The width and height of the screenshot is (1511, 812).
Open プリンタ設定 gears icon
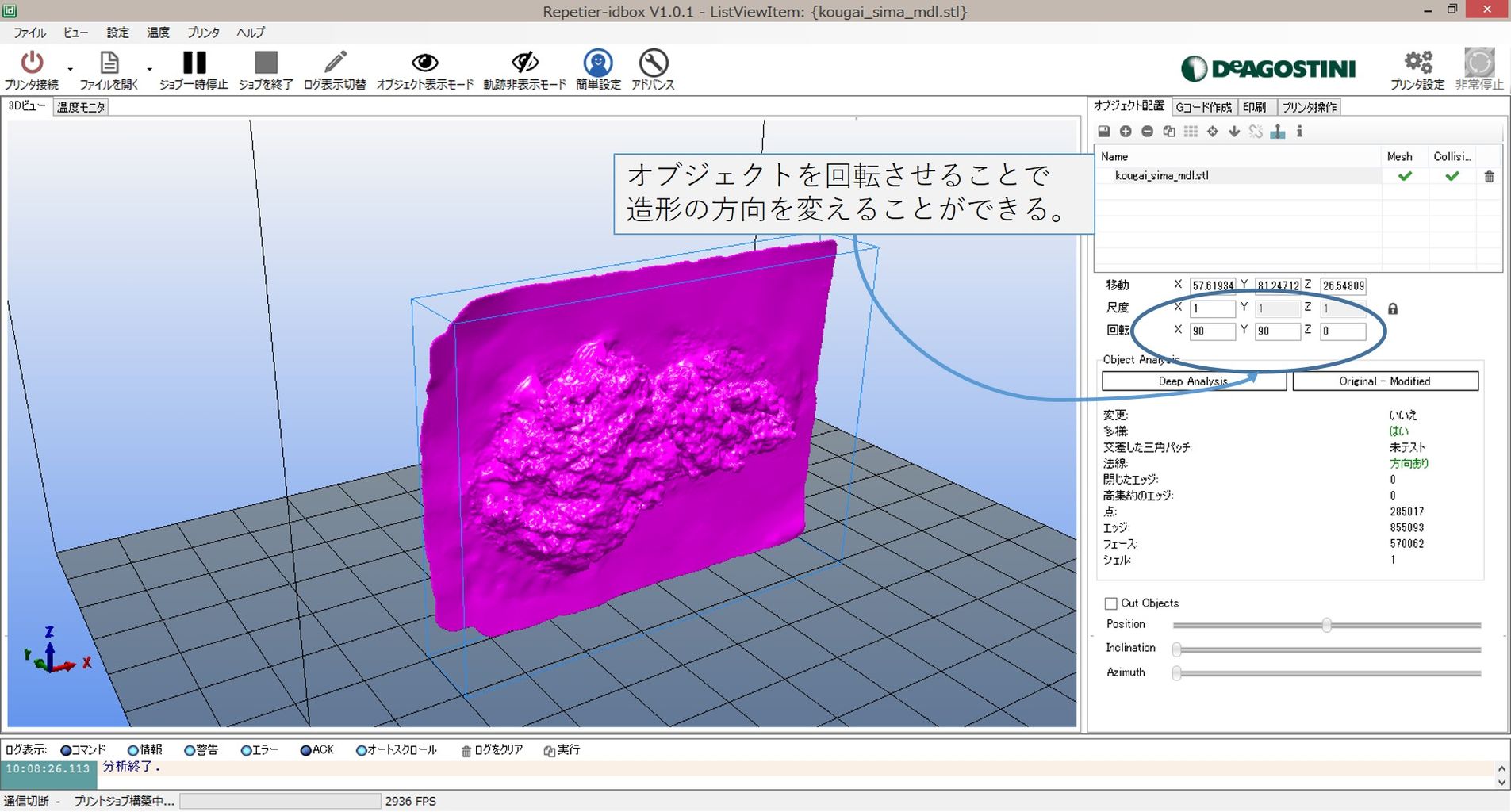pos(1417,62)
